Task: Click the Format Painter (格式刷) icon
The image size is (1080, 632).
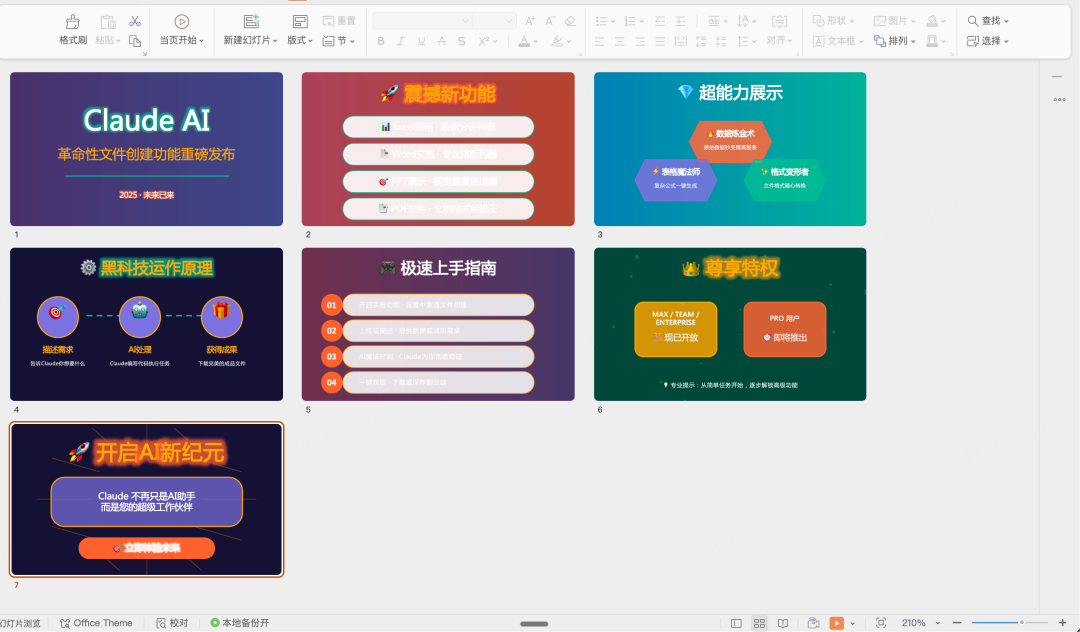Action: (x=72, y=22)
